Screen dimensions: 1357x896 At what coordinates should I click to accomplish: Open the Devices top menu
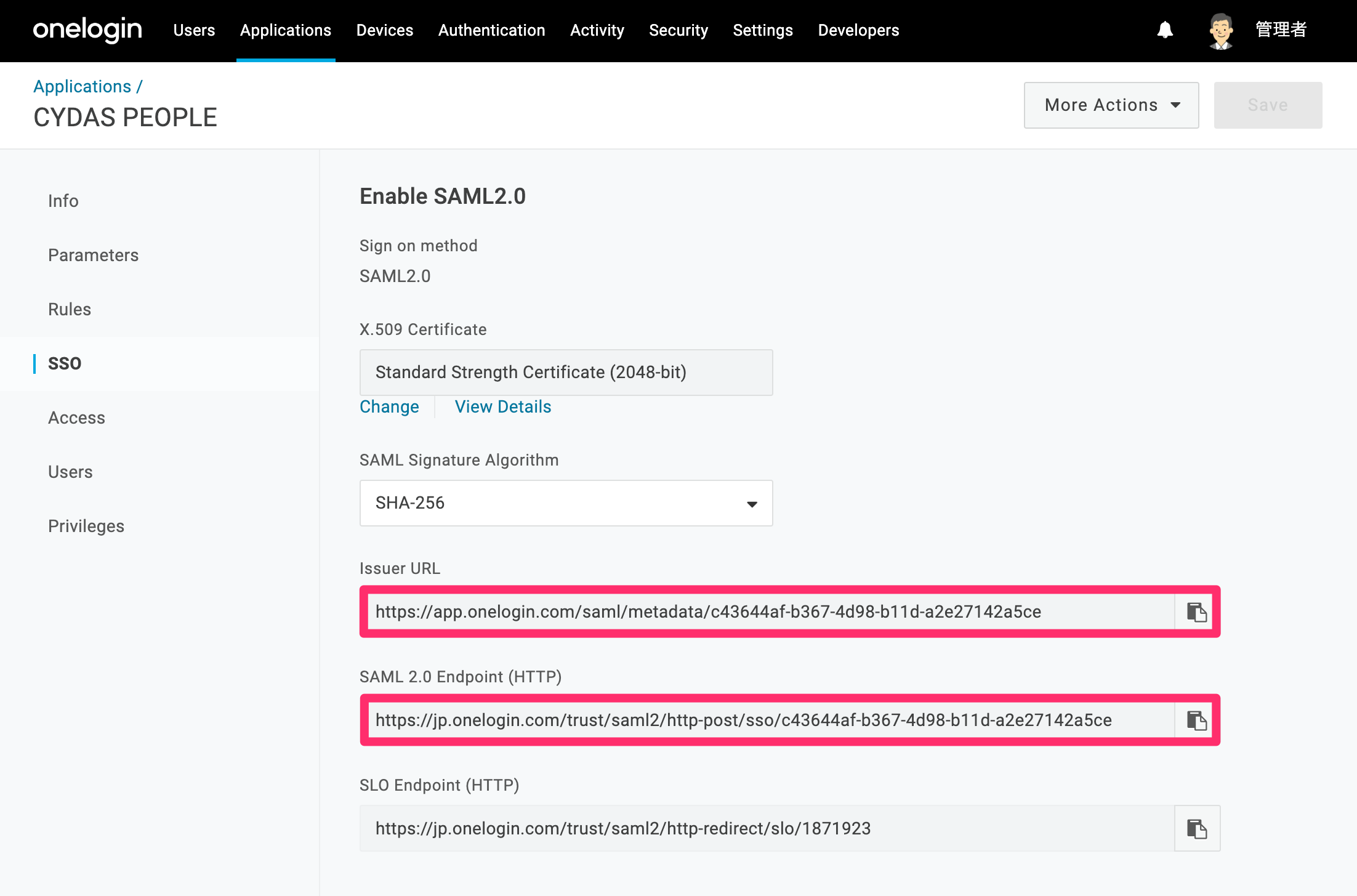tap(385, 30)
